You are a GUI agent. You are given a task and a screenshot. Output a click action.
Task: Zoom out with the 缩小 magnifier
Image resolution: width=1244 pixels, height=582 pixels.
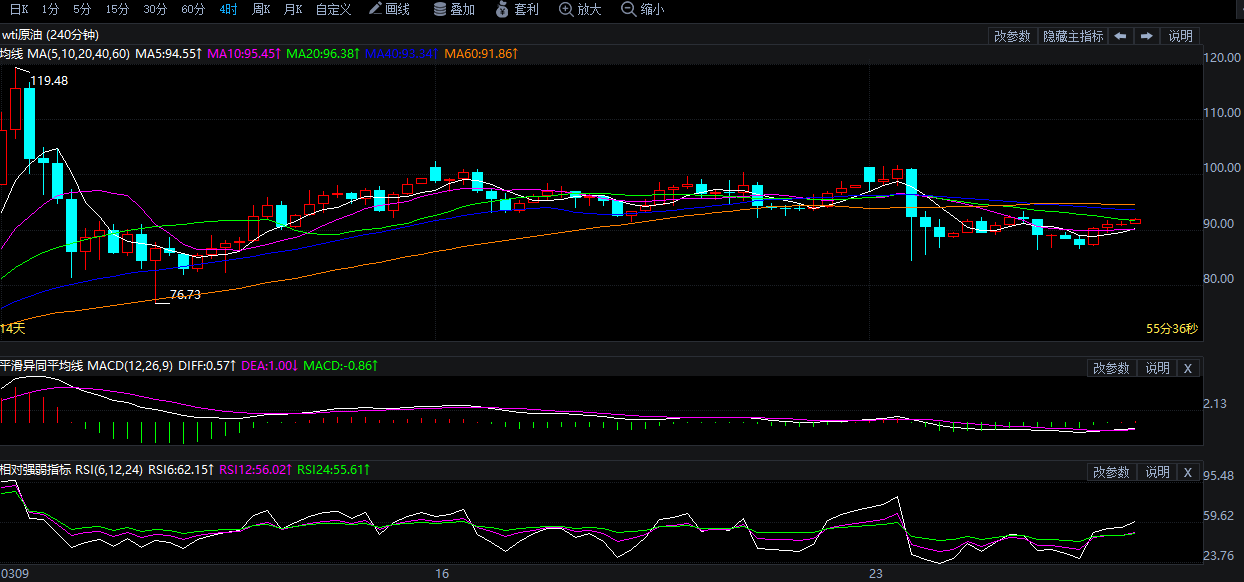pos(642,10)
